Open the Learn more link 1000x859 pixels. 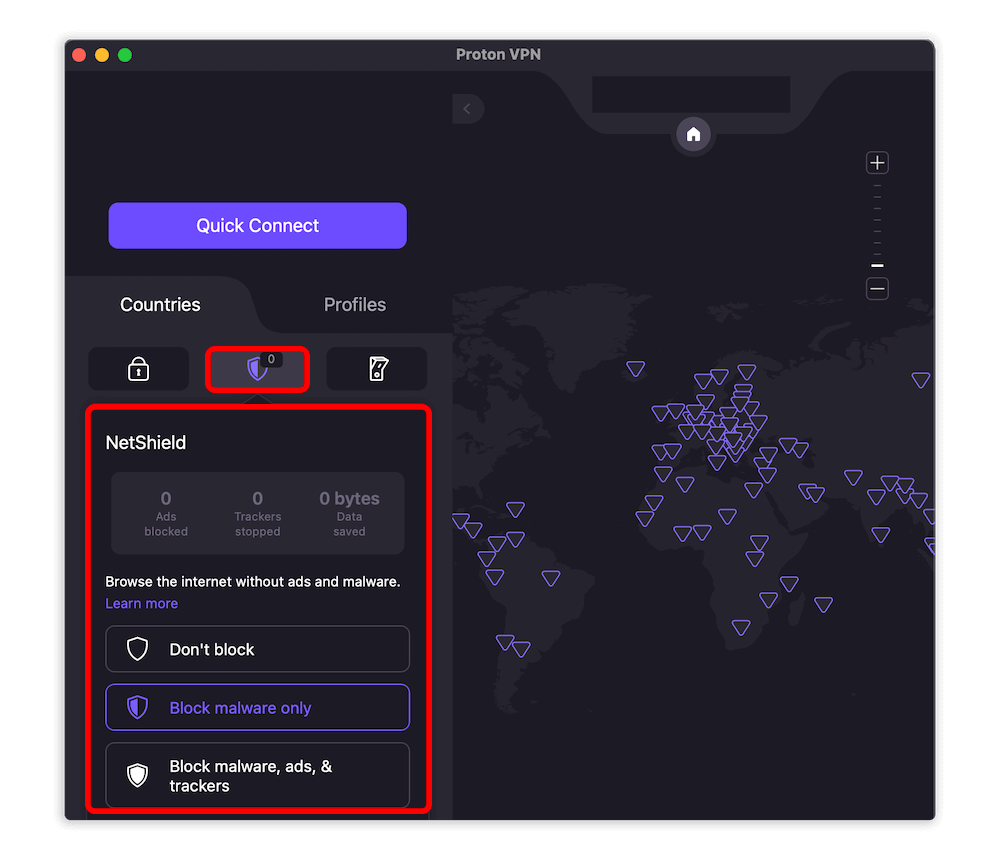click(x=142, y=603)
